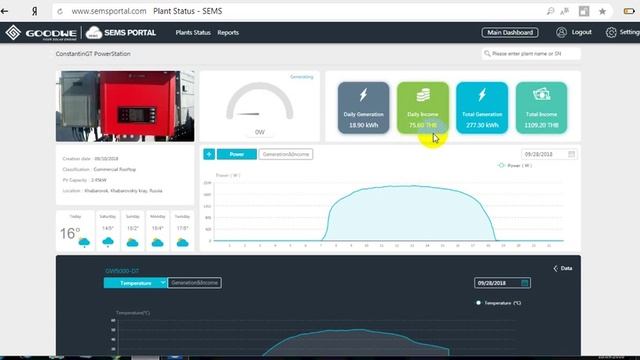Viewport: 640px width, 360px height.
Task: Select the Daily Generation card
Action: tap(363, 108)
